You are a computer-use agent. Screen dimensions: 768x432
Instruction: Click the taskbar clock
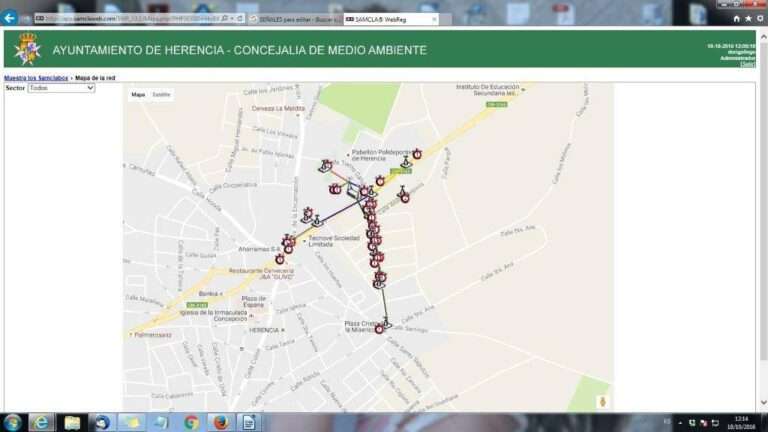click(742, 423)
